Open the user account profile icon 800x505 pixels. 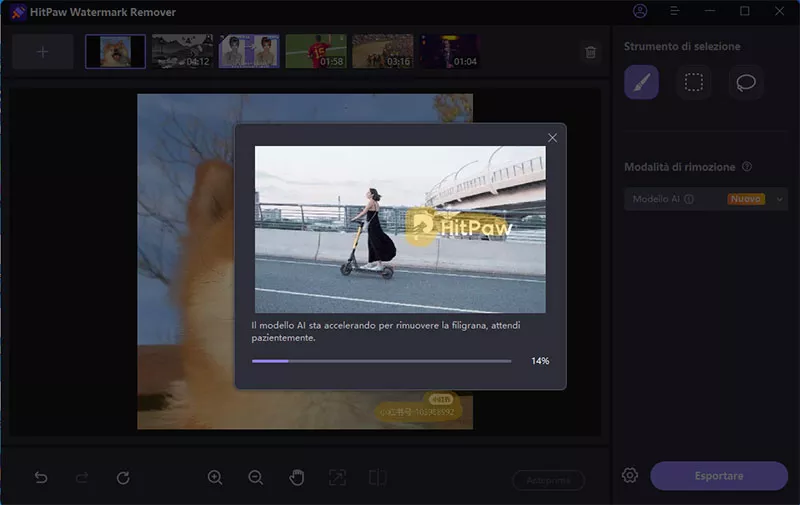(x=640, y=11)
